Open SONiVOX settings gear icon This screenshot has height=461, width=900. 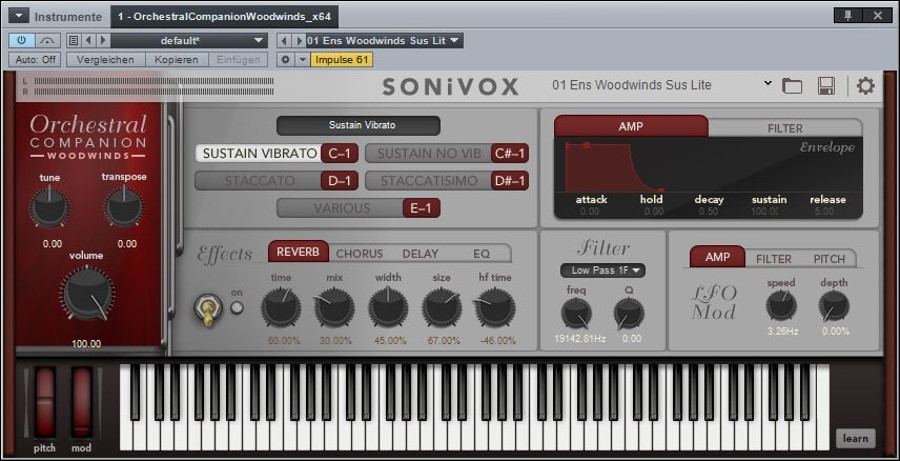(x=866, y=86)
